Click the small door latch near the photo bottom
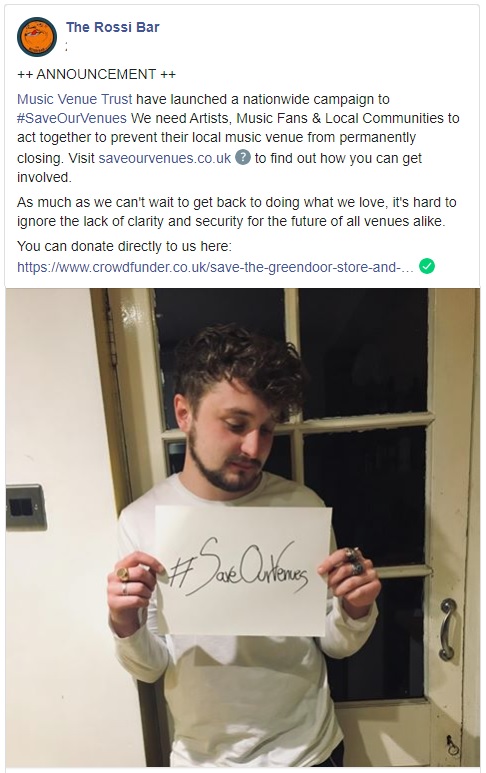This screenshot has width=486, height=773. tap(452, 745)
